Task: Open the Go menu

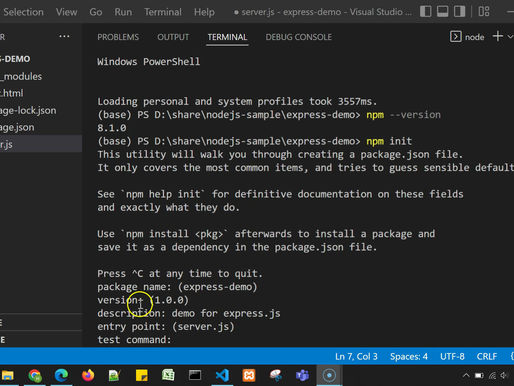Action: coord(96,12)
